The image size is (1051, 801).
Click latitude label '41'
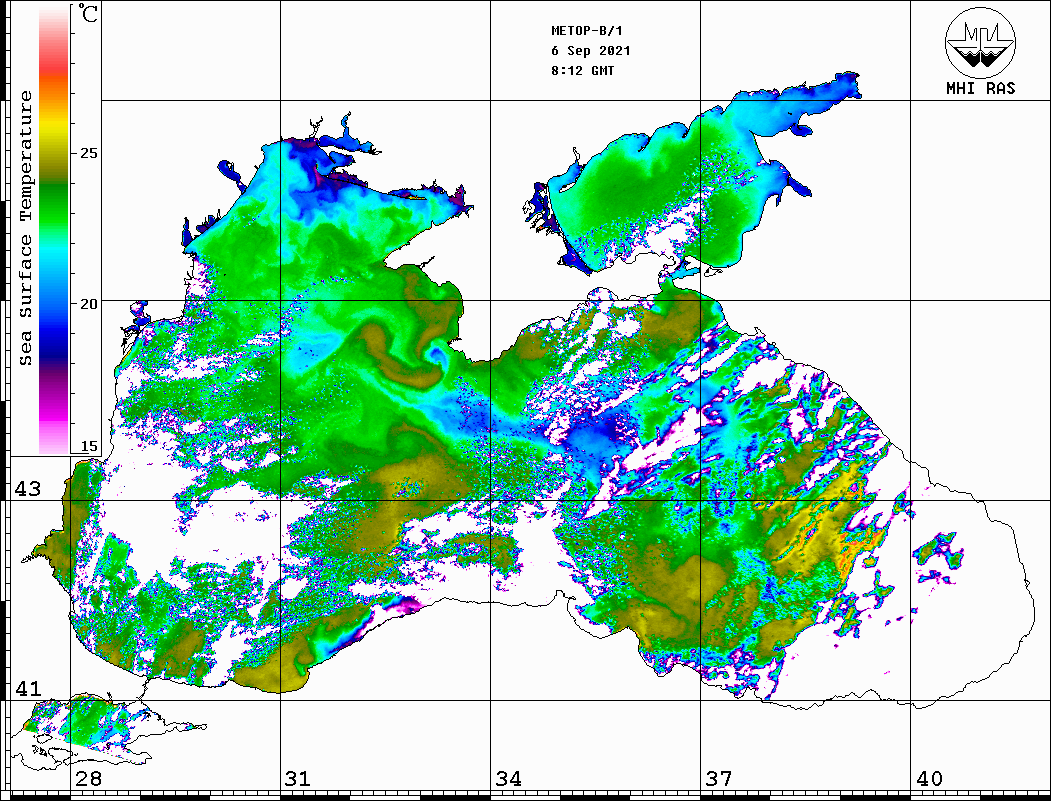pos(27,689)
